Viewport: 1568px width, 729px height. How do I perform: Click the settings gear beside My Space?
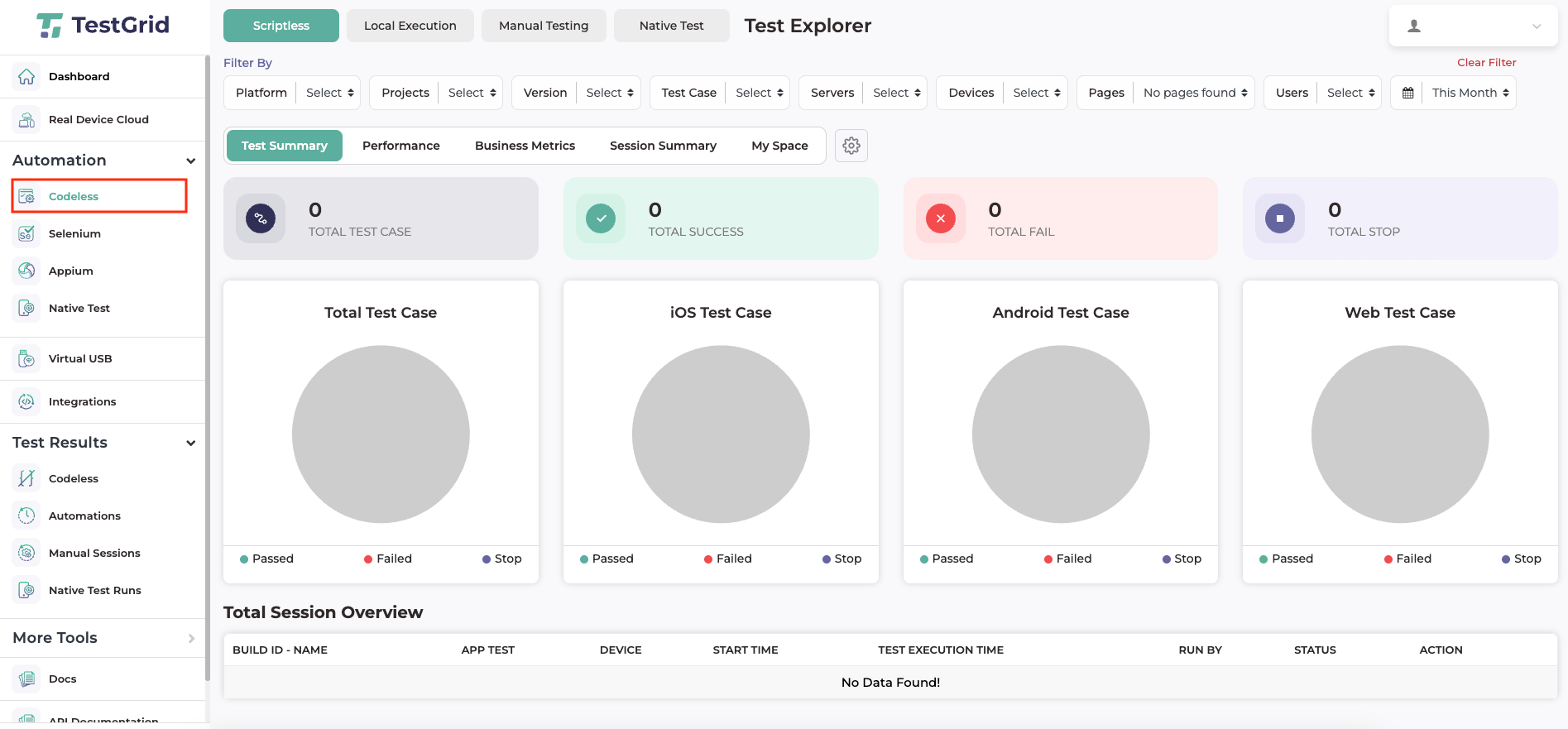point(851,146)
